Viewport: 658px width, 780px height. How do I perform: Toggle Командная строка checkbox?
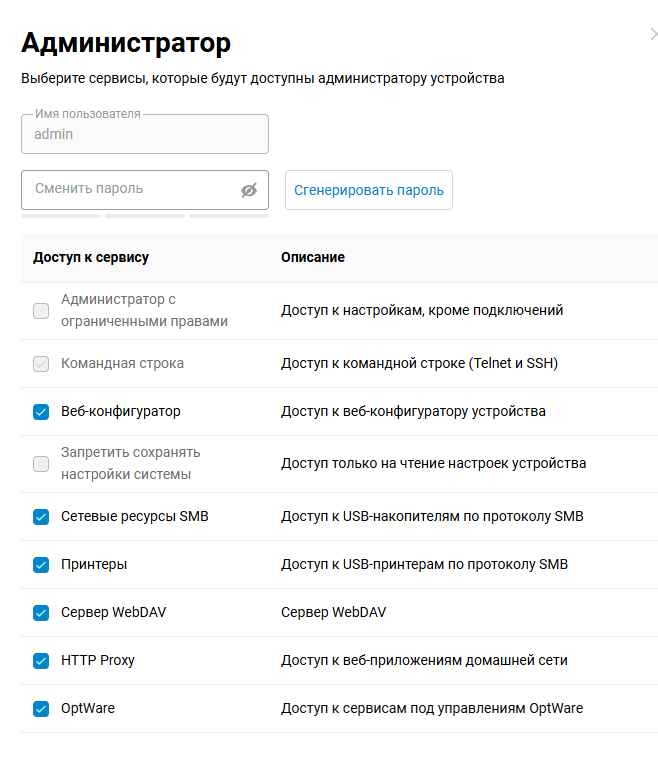pos(41,364)
